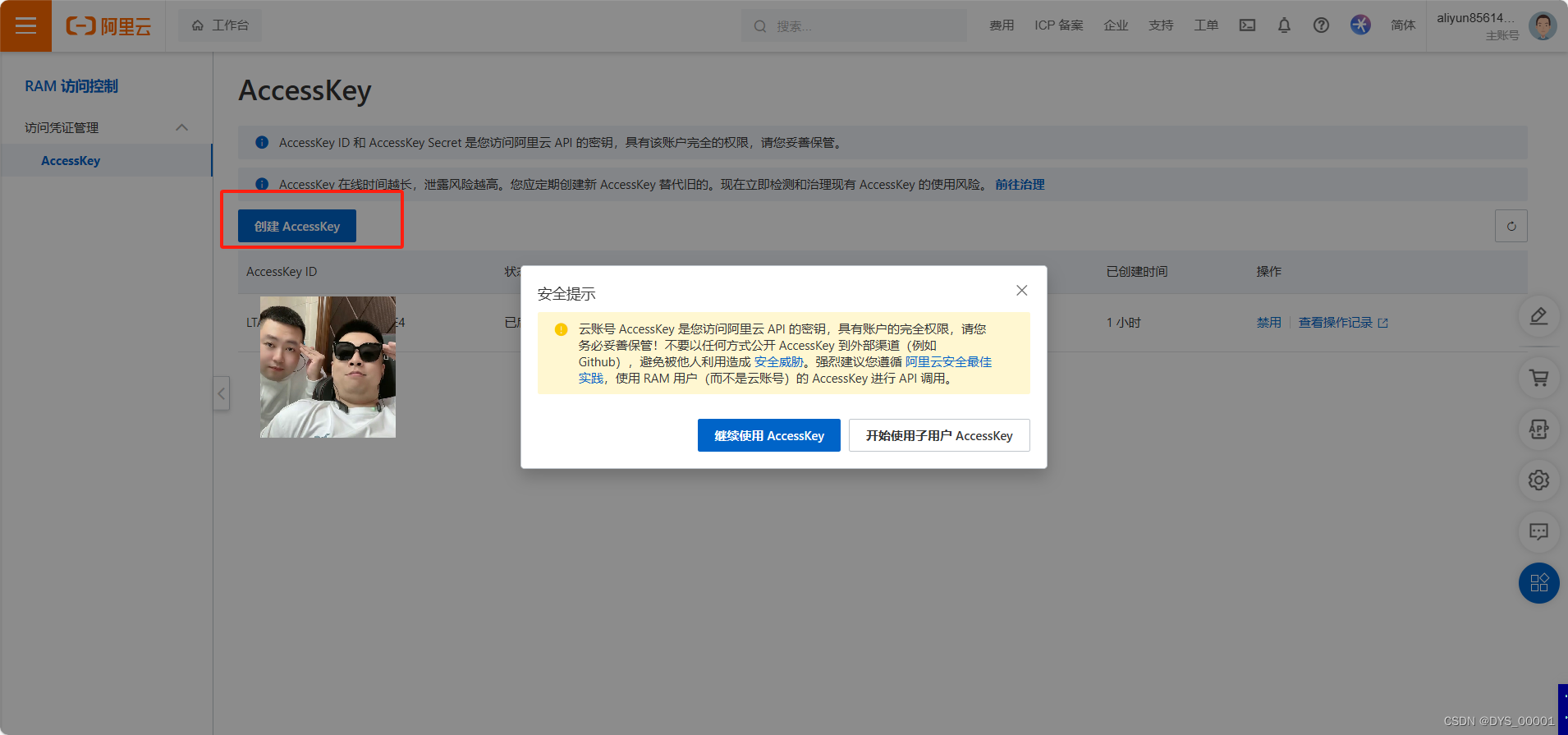Open the chat feedback icon
Image resolution: width=1568 pixels, height=735 pixels.
[1538, 531]
